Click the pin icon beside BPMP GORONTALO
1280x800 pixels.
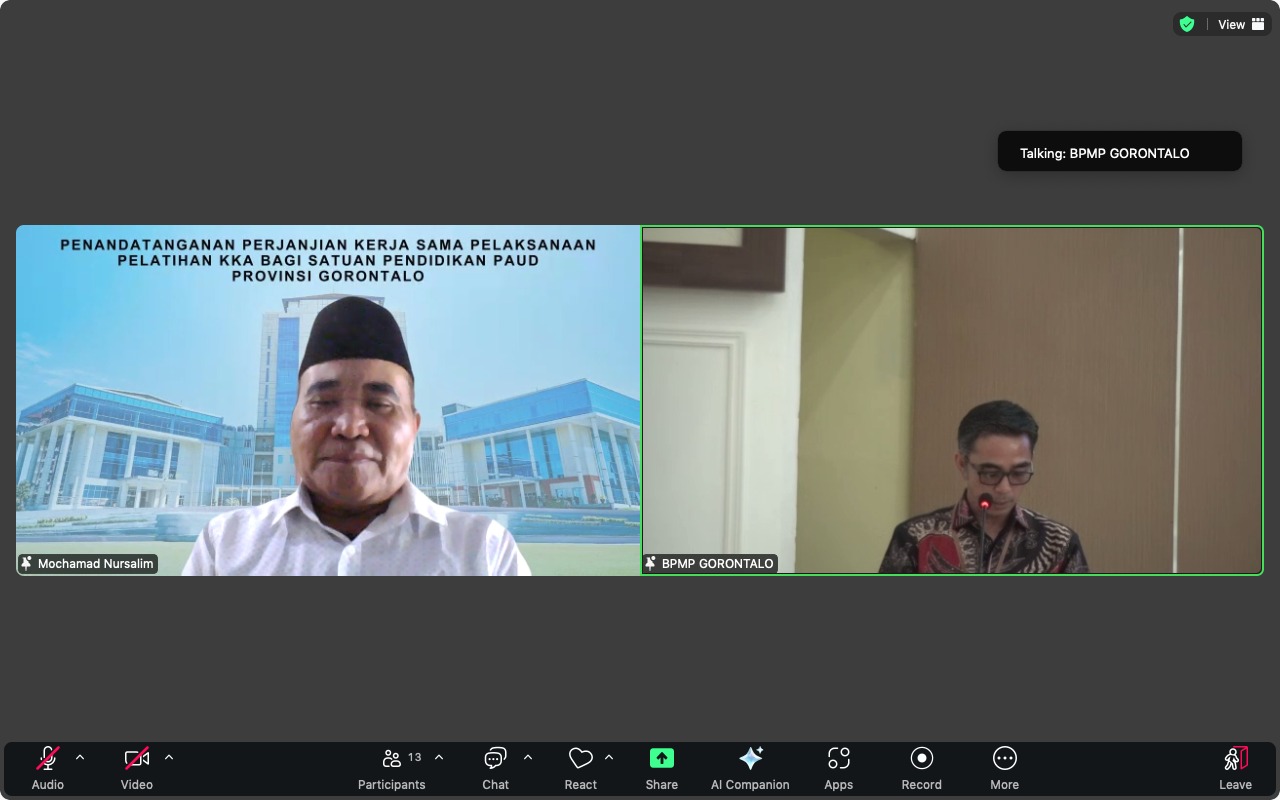click(651, 564)
